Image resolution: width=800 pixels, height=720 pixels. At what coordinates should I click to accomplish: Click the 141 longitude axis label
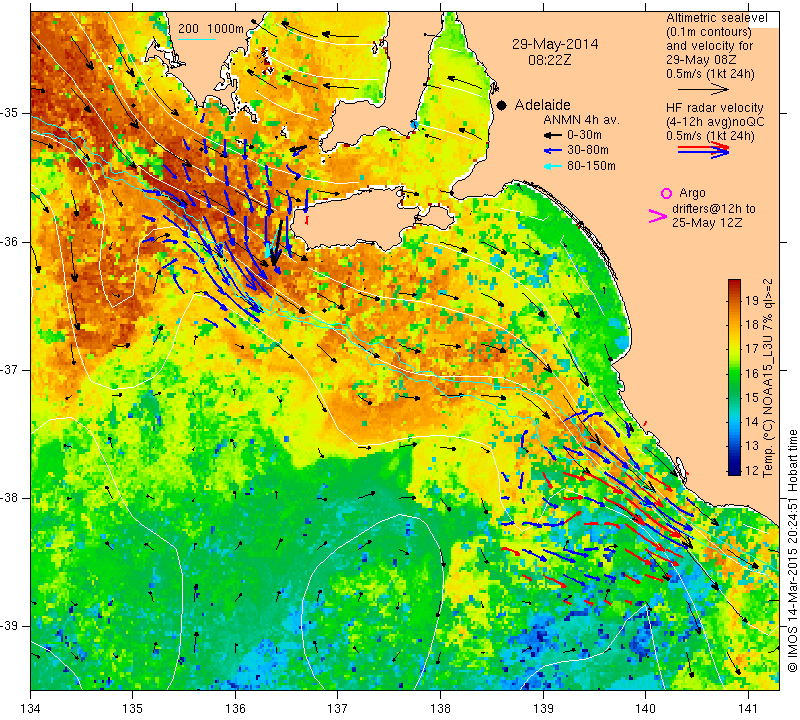tap(748, 709)
